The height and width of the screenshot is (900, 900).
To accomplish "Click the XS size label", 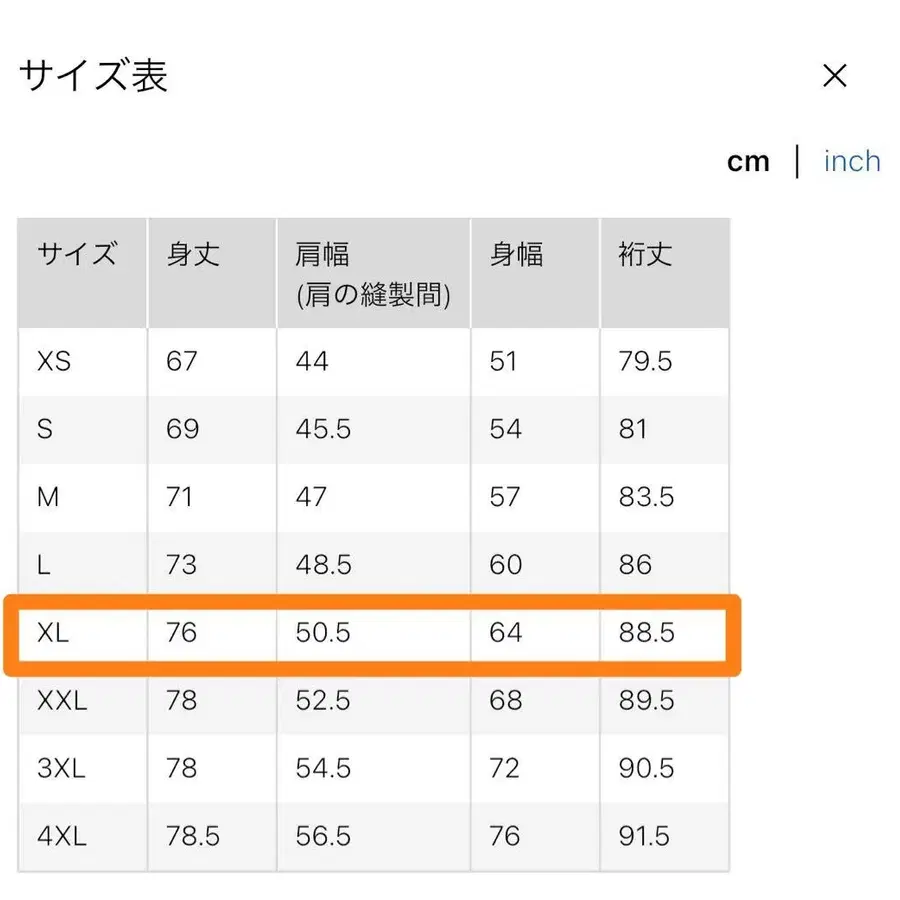I will click(54, 362).
